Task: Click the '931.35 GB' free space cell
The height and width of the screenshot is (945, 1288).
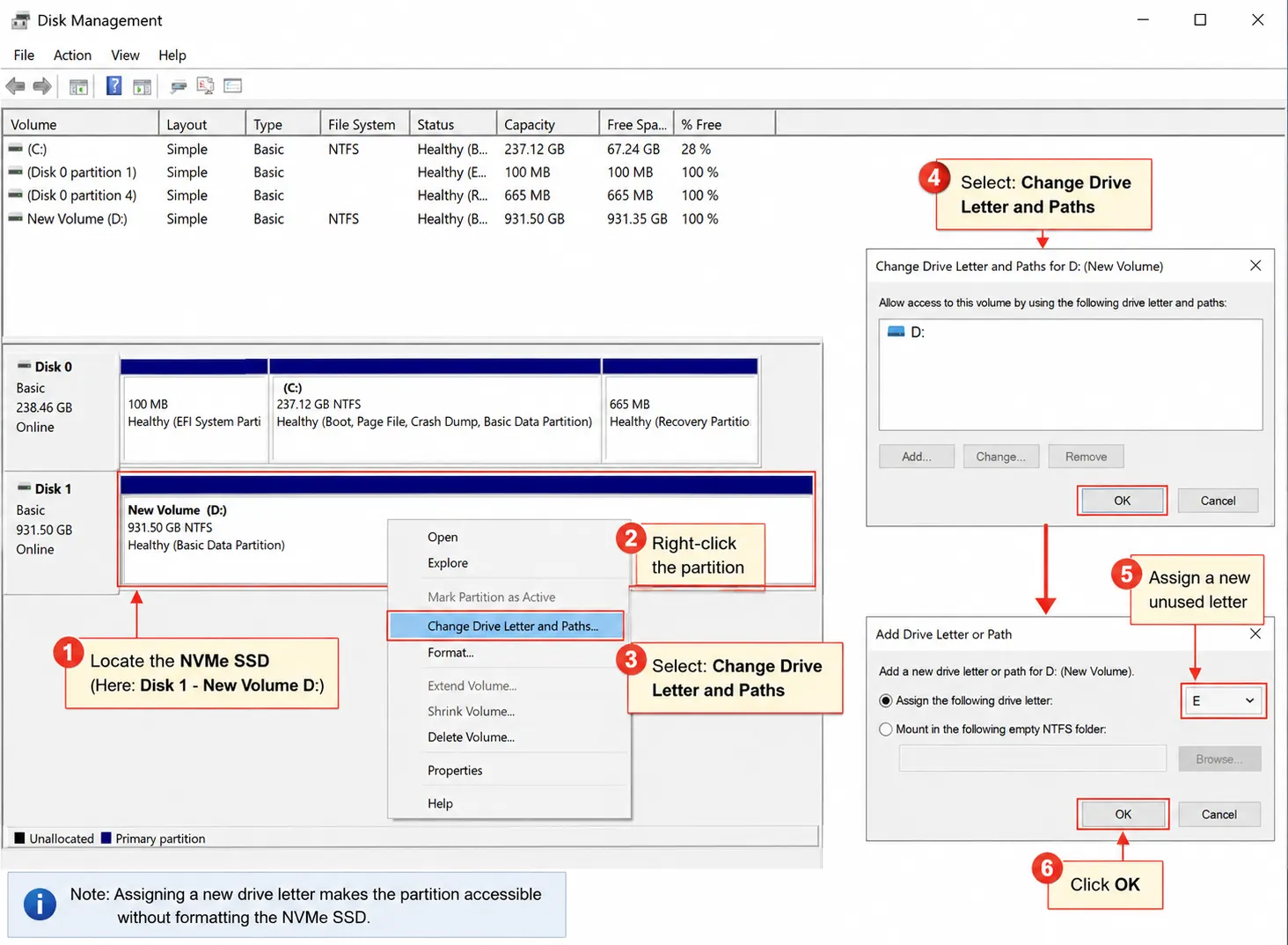Action: point(637,218)
